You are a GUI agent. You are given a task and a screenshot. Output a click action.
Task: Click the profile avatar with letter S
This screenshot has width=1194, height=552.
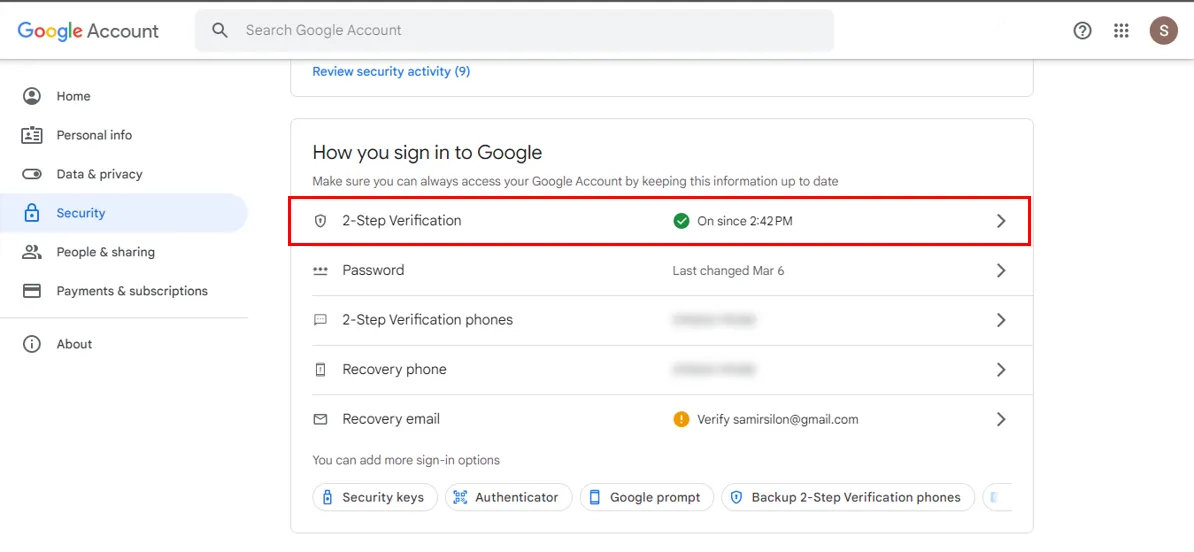[x=1163, y=31]
